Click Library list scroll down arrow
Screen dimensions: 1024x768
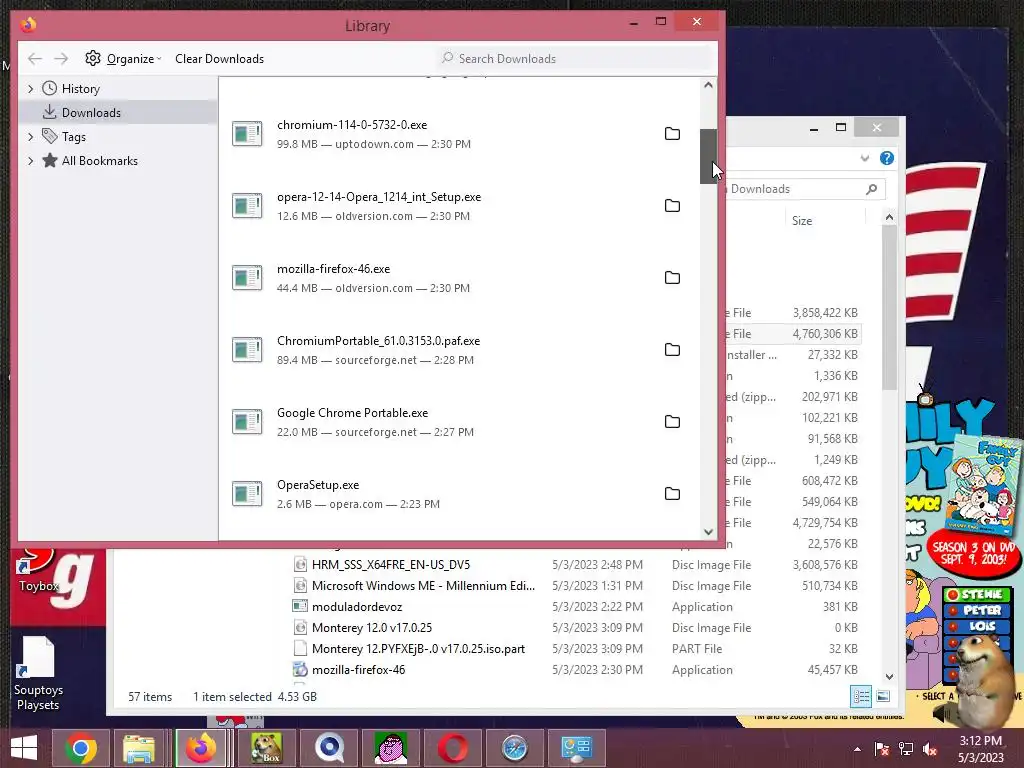709,532
